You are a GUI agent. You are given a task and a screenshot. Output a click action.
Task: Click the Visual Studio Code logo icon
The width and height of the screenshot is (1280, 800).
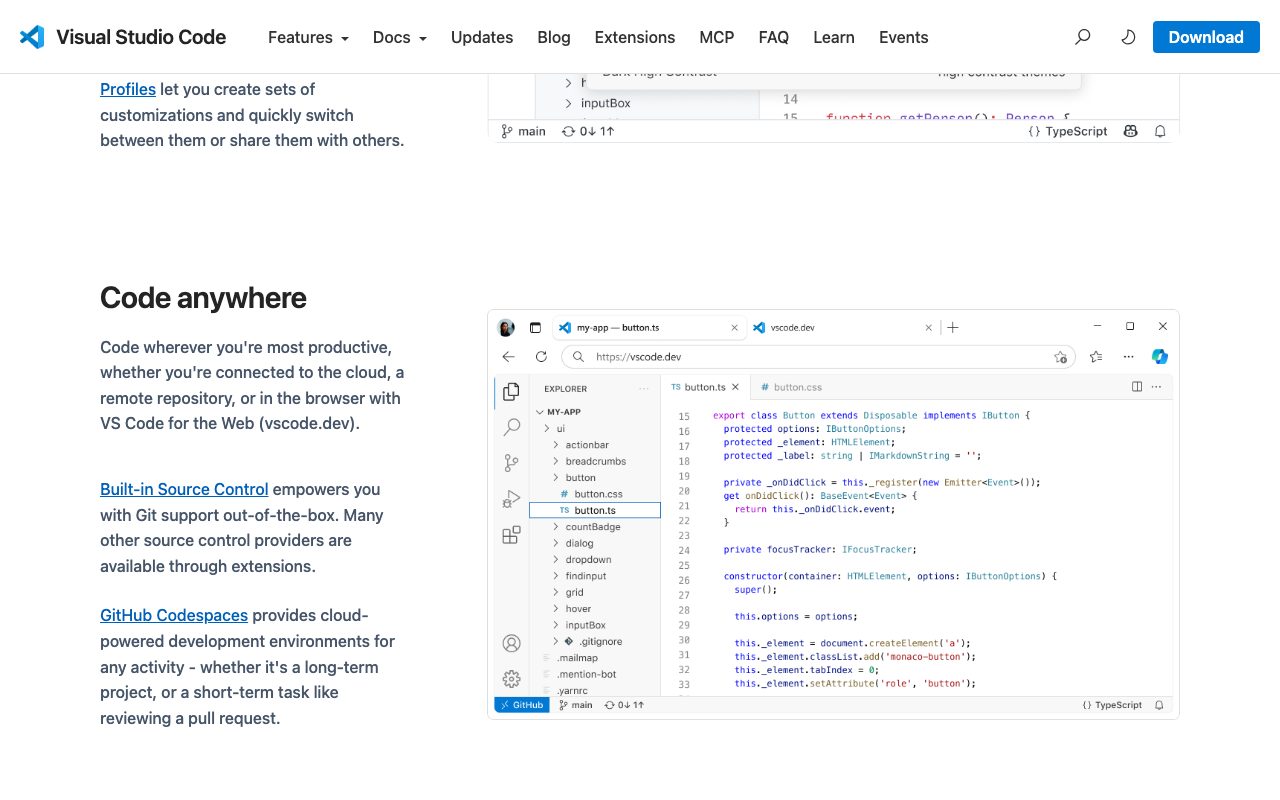pos(32,37)
